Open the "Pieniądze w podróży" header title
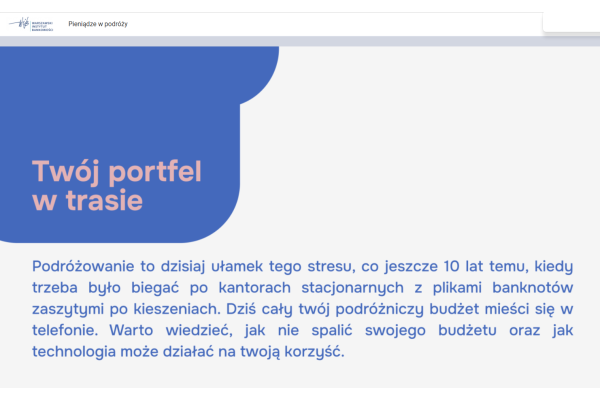Image resolution: width=600 pixels, height=400 pixels. click(98, 24)
